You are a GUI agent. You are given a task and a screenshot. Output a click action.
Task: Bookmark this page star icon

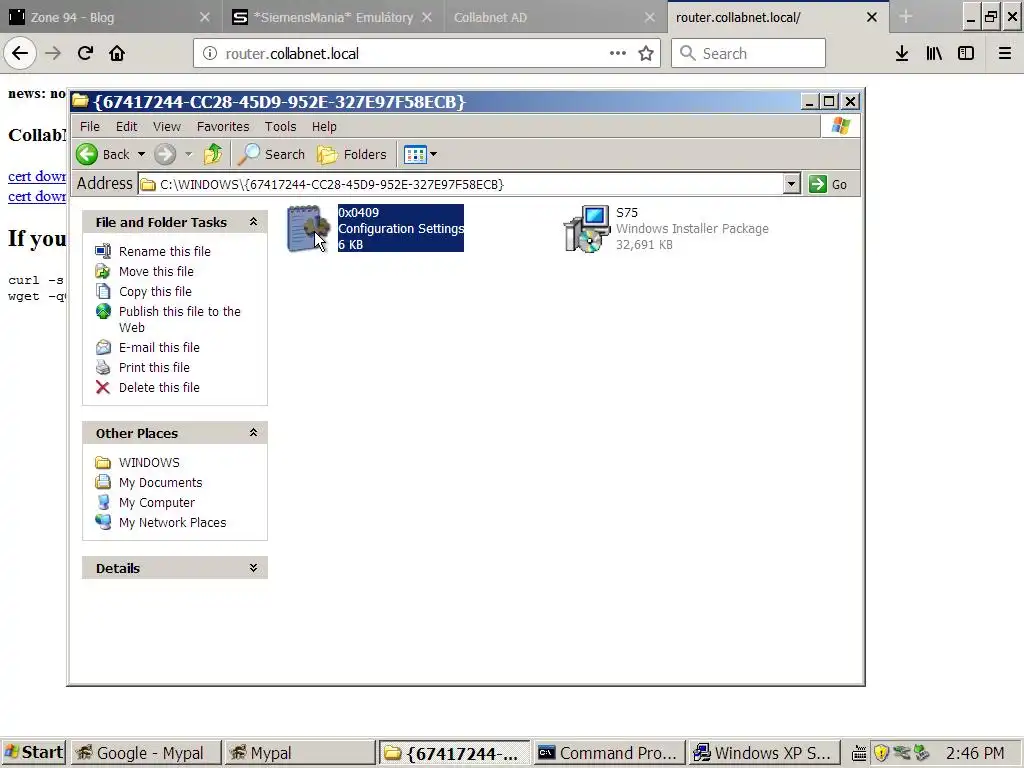point(646,54)
